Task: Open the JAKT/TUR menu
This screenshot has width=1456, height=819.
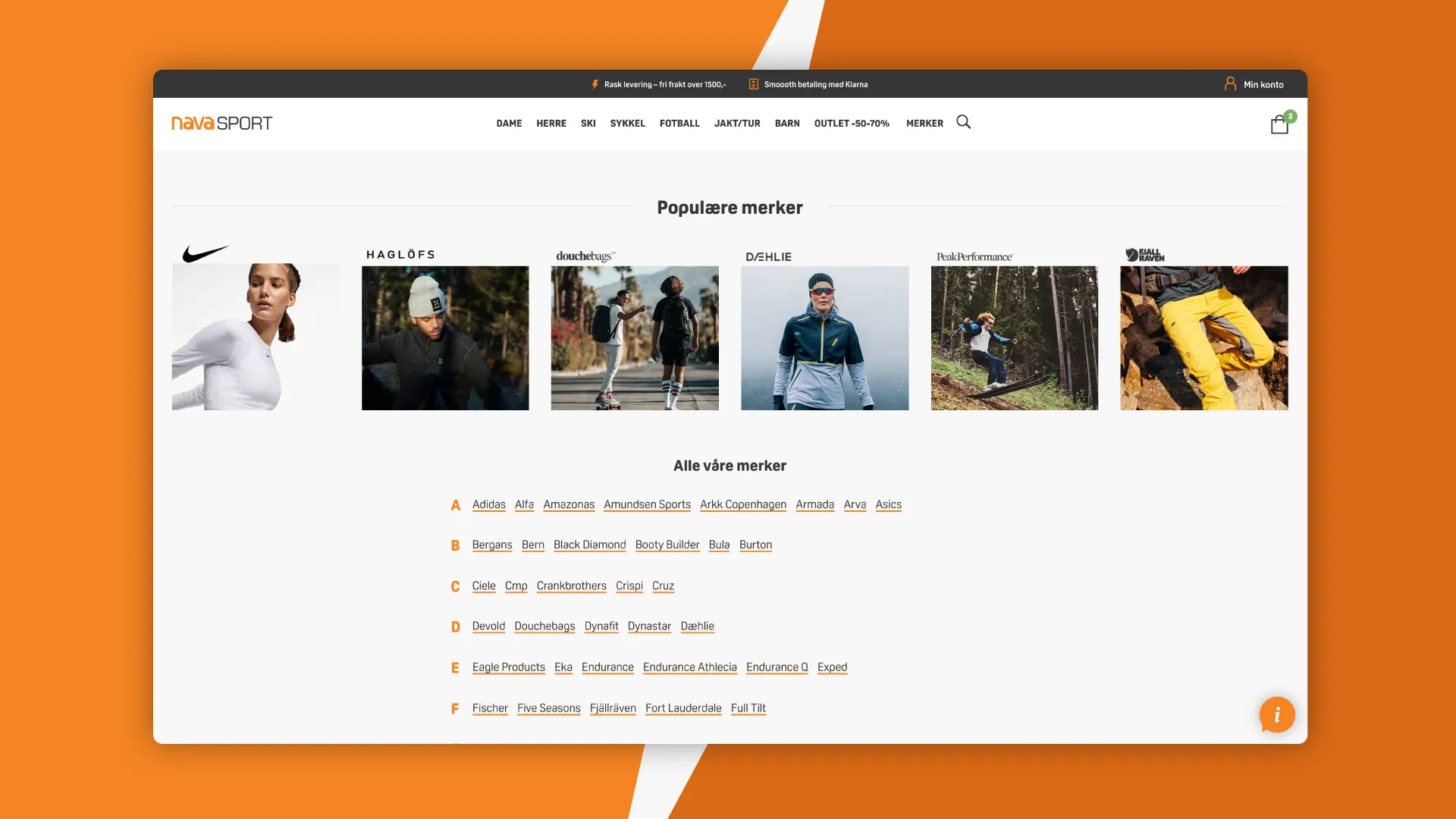Action: click(736, 124)
